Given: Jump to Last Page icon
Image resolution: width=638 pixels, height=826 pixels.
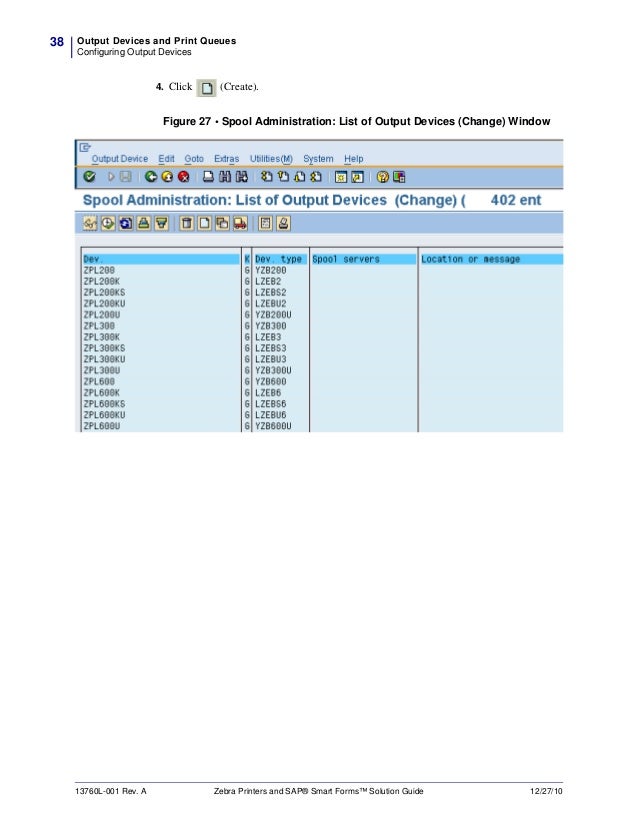Looking at the screenshot, I should (x=316, y=177).
